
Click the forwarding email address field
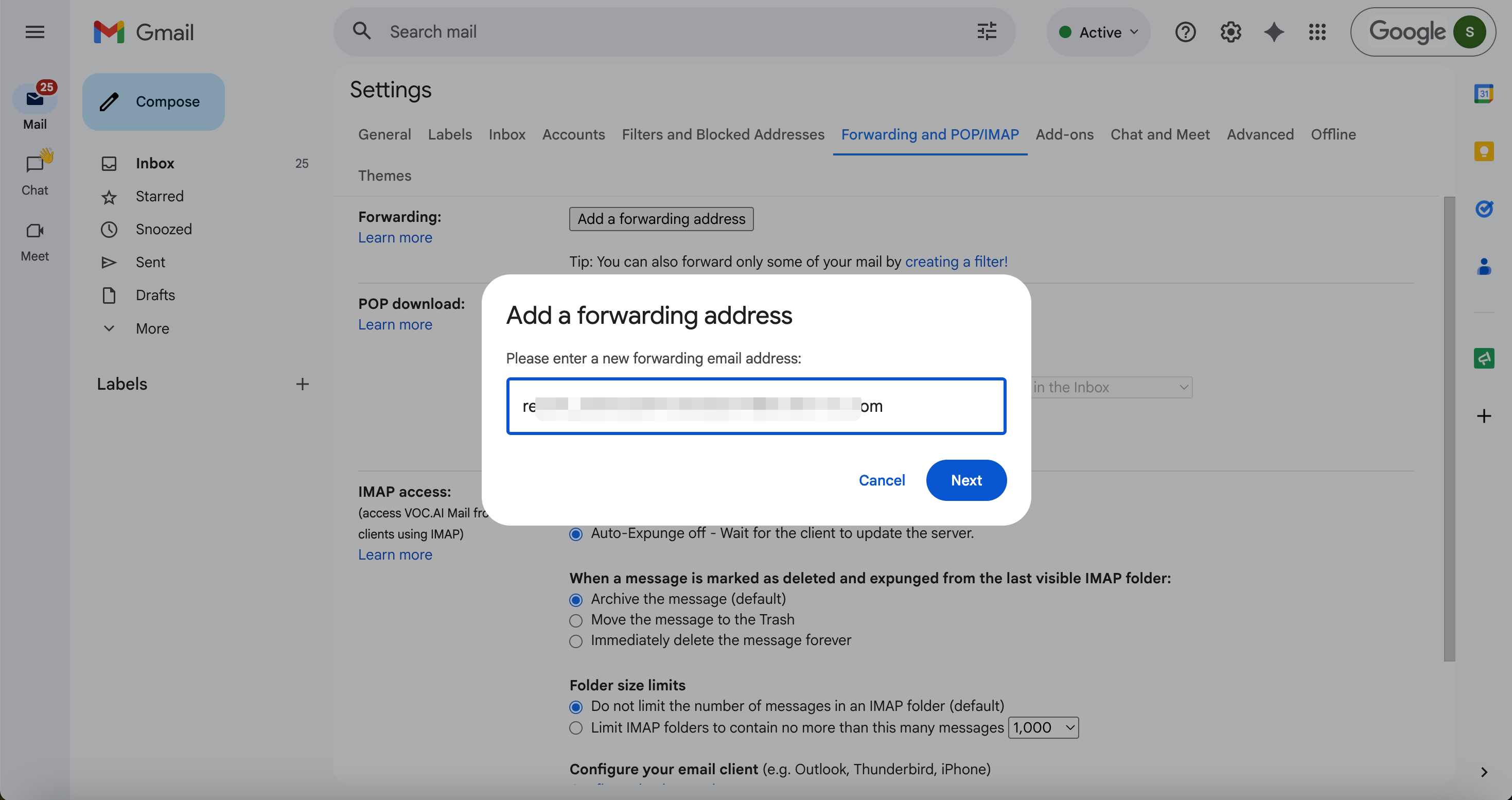click(x=756, y=406)
